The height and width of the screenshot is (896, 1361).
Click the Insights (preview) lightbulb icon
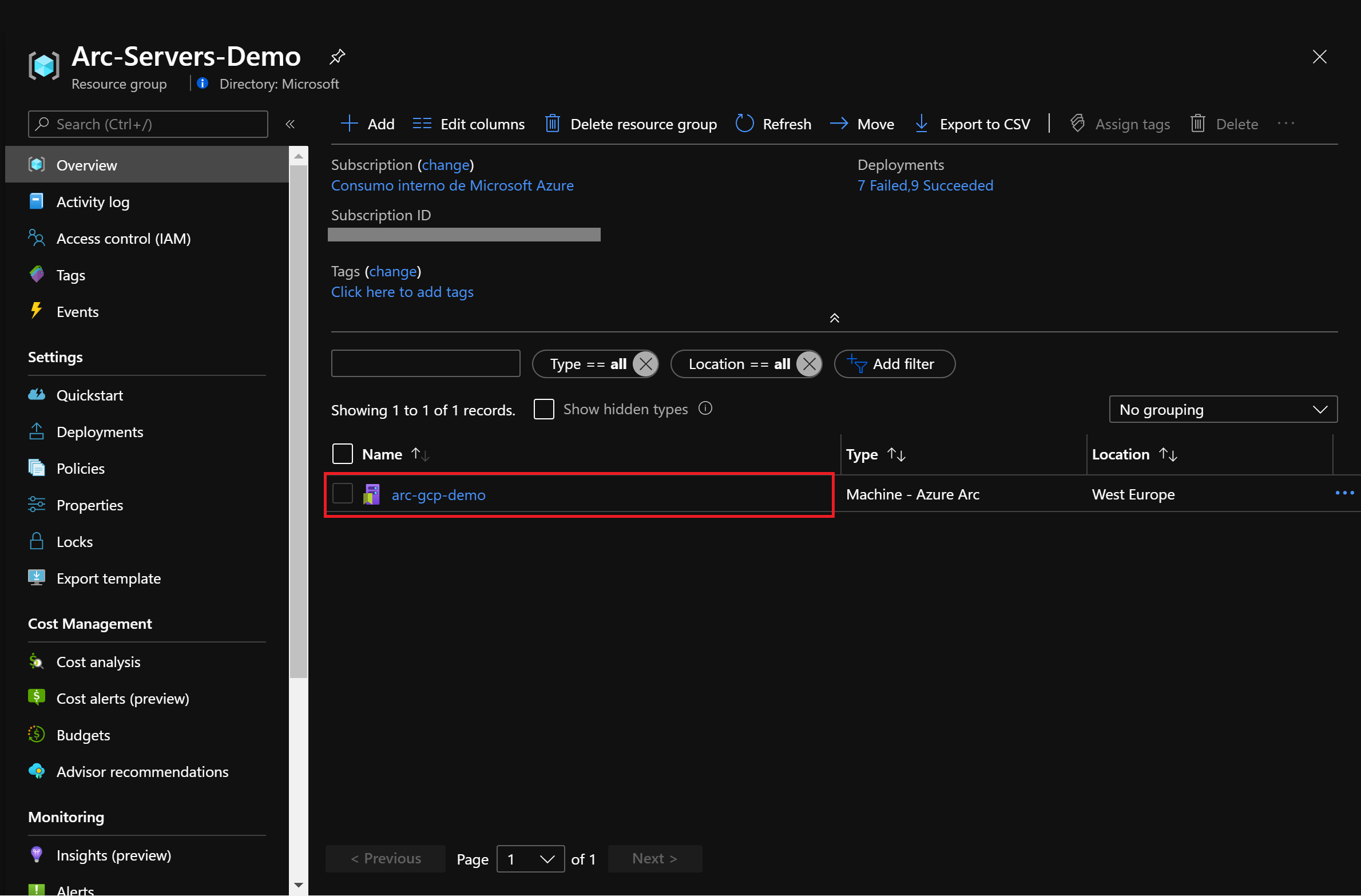[x=37, y=855]
